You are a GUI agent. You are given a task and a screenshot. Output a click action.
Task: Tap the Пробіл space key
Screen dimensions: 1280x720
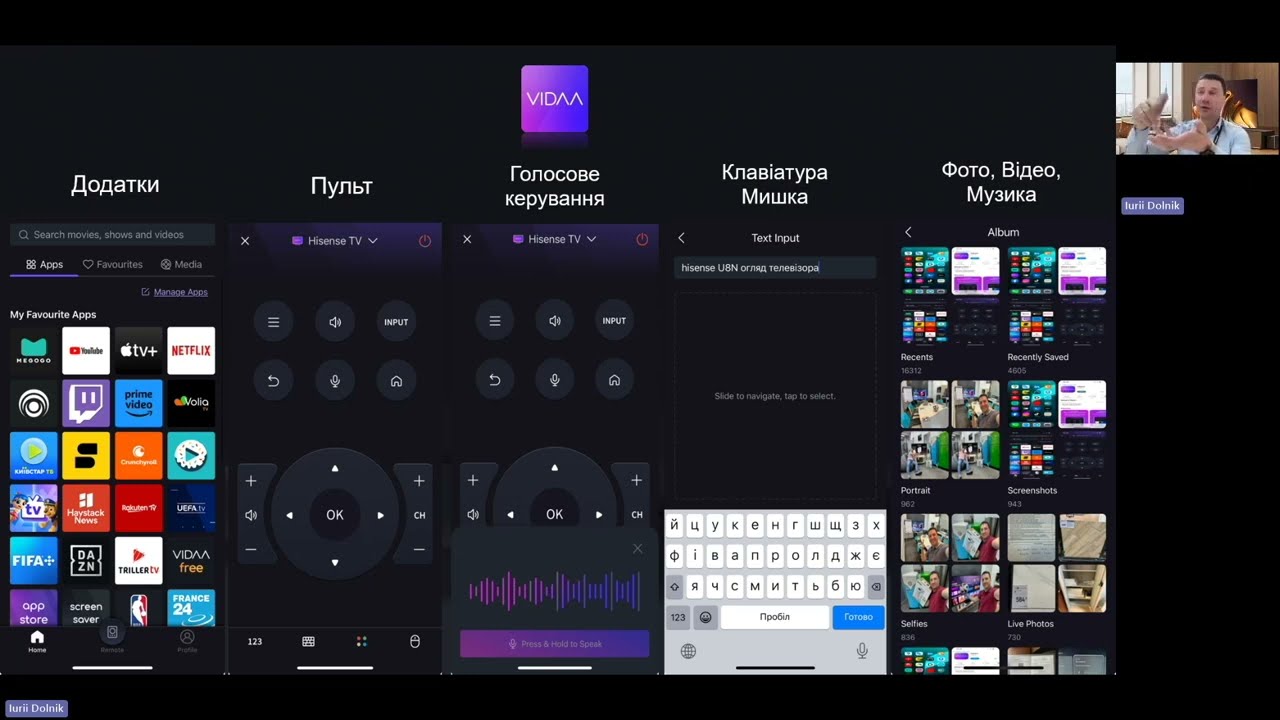pos(775,617)
